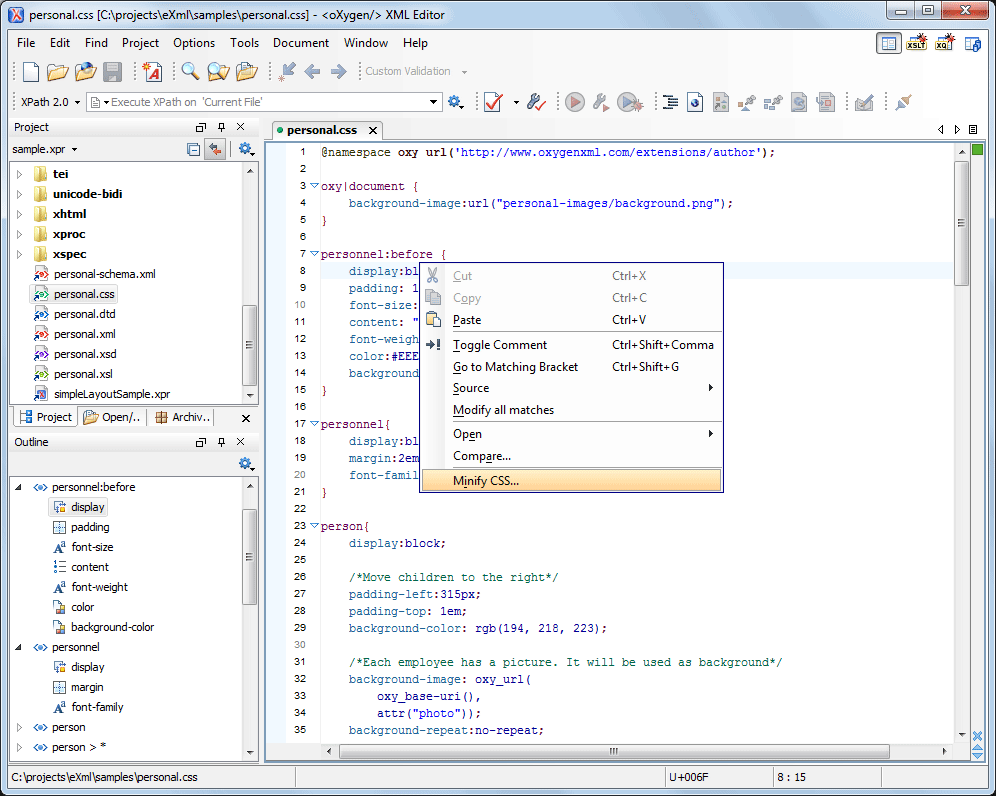Open the XPath 2.0 version dropdown
This screenshot has height=796, width=996.
[77, 102]
